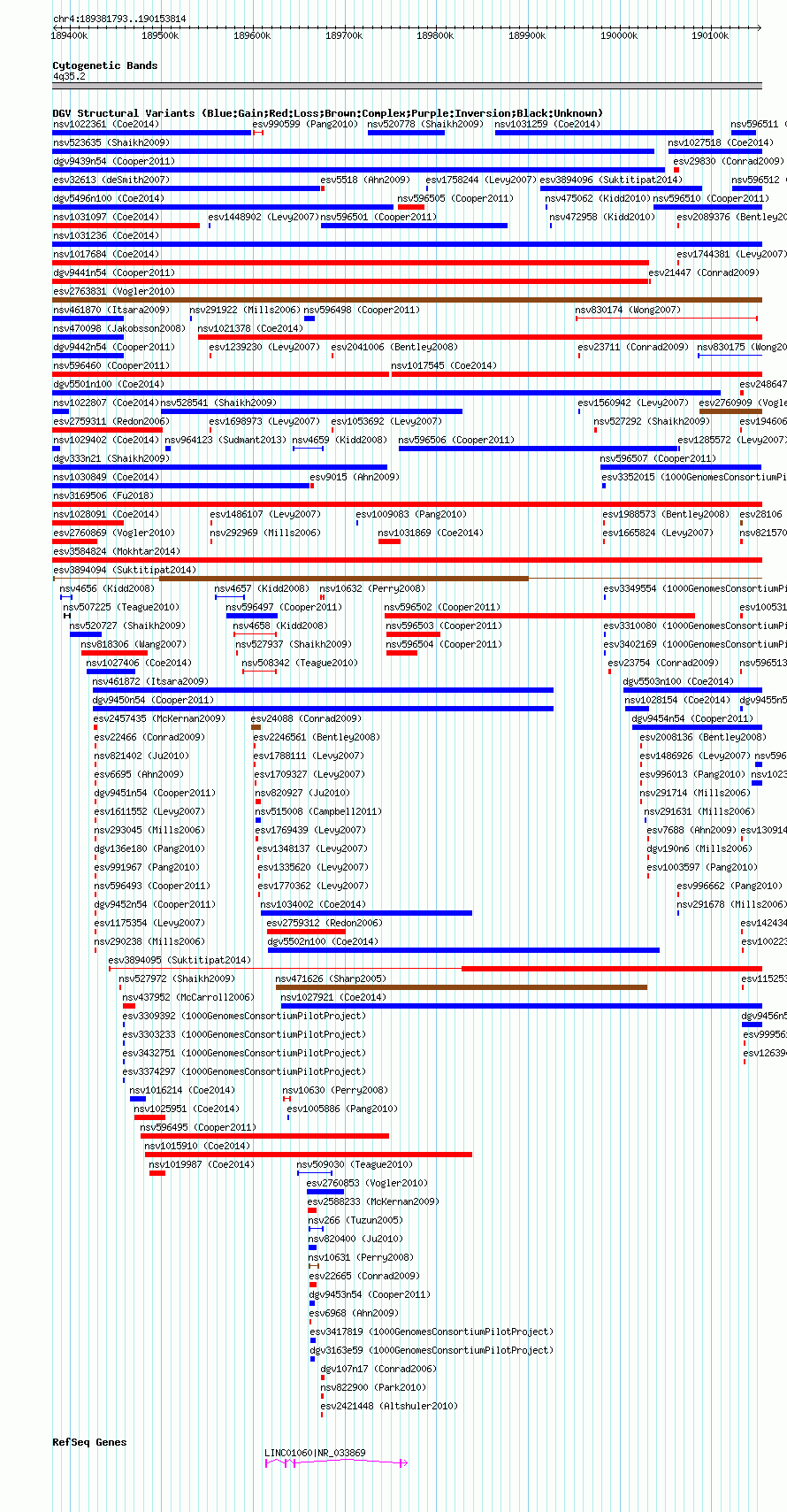Click nsv520778 (Shaikh2009) variant label
787x1512 pixels.
tap(425, 124)
